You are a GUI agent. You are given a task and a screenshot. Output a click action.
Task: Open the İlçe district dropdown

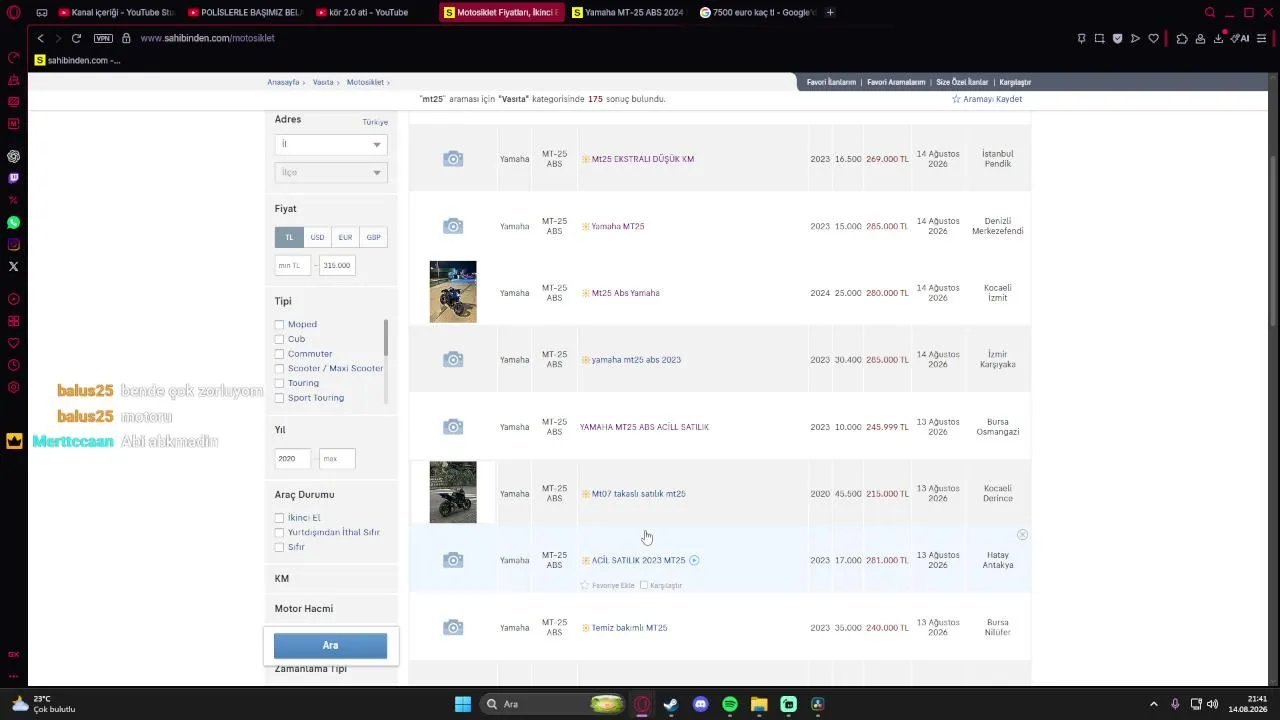(x=330, y=172)
